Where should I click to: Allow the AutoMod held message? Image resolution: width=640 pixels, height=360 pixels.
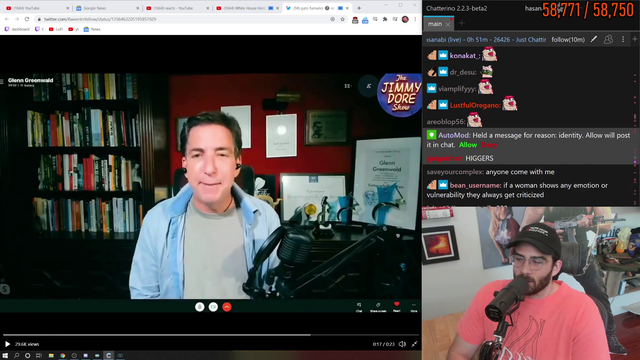pyautogui.click(x=468, y=145)
